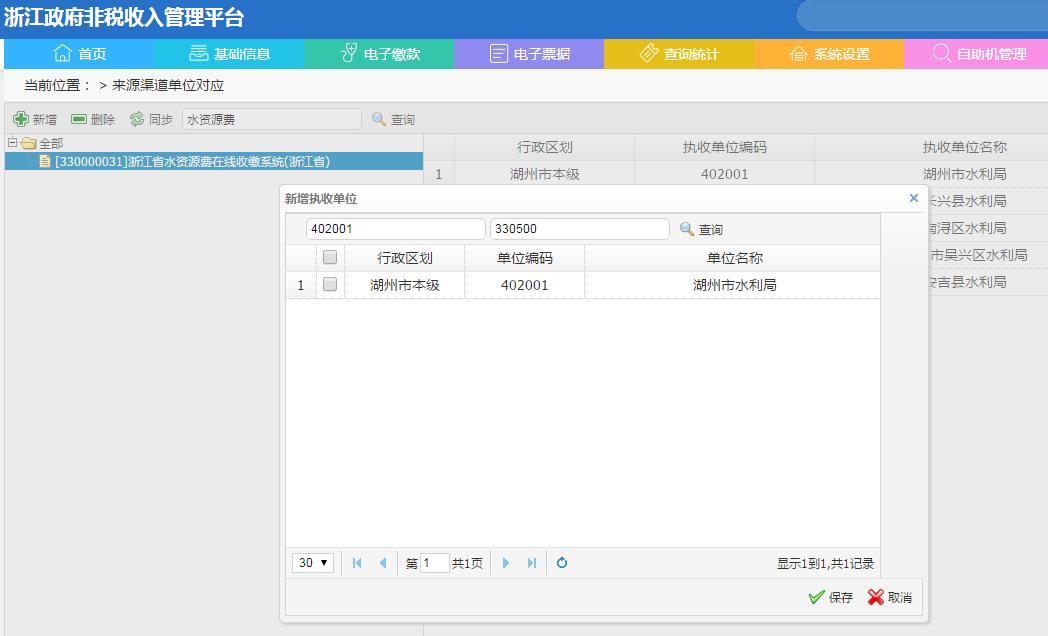Click 取消 cancel button
The image size is (1048, 636).
(x=890, y=597)
